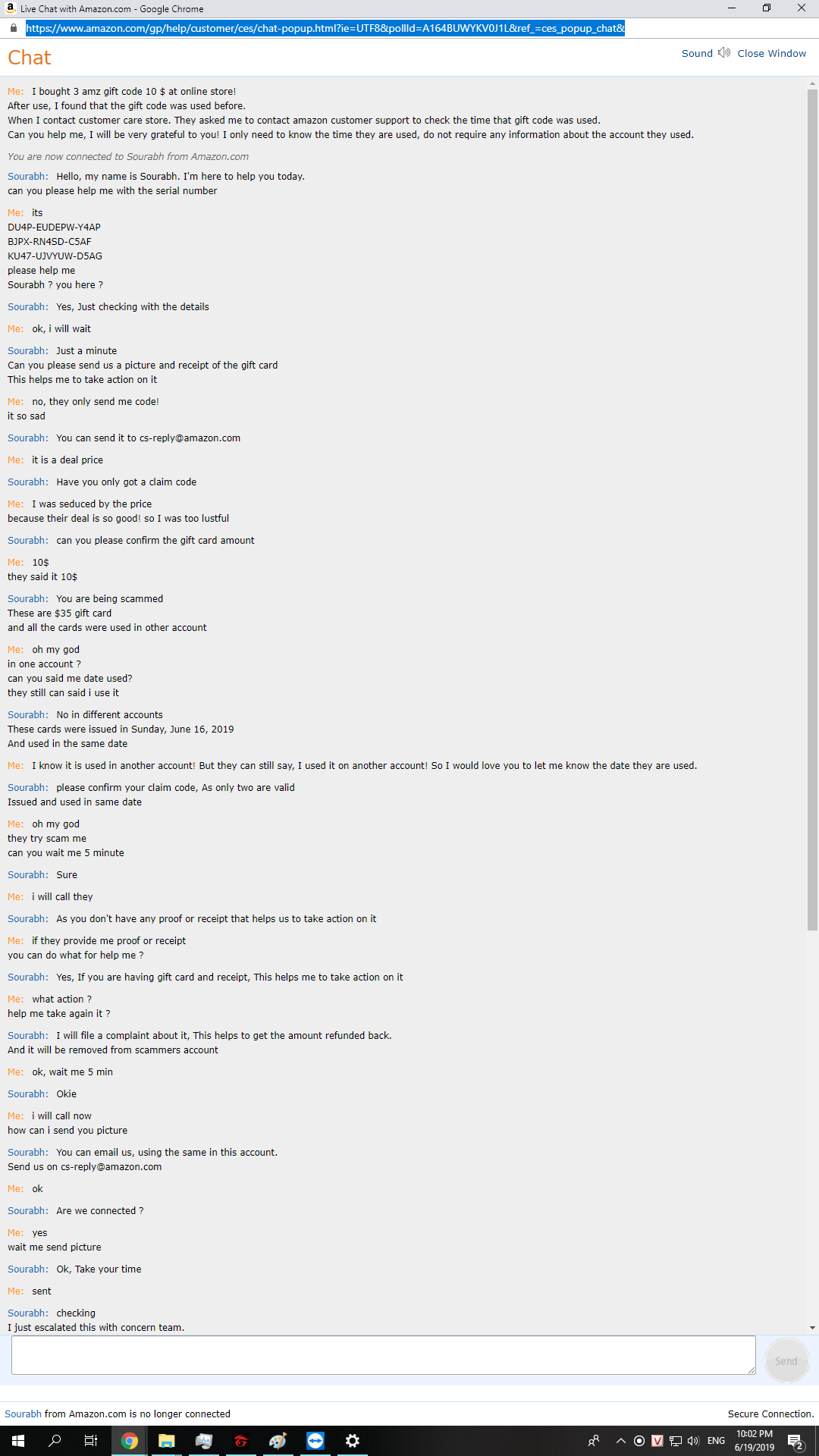This screenshot has width=819, height=1456.
Task: Expand hidden system tray icons chevron
Action: tap(620, 1441)
